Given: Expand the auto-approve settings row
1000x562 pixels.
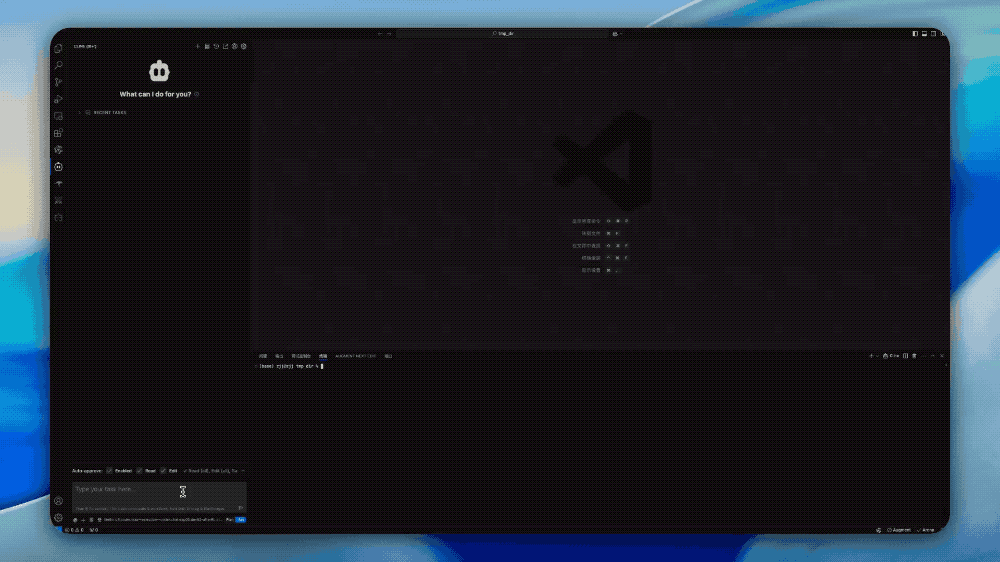Looking at the screenshot, I should pyautogui.click(x=243, y=471).
